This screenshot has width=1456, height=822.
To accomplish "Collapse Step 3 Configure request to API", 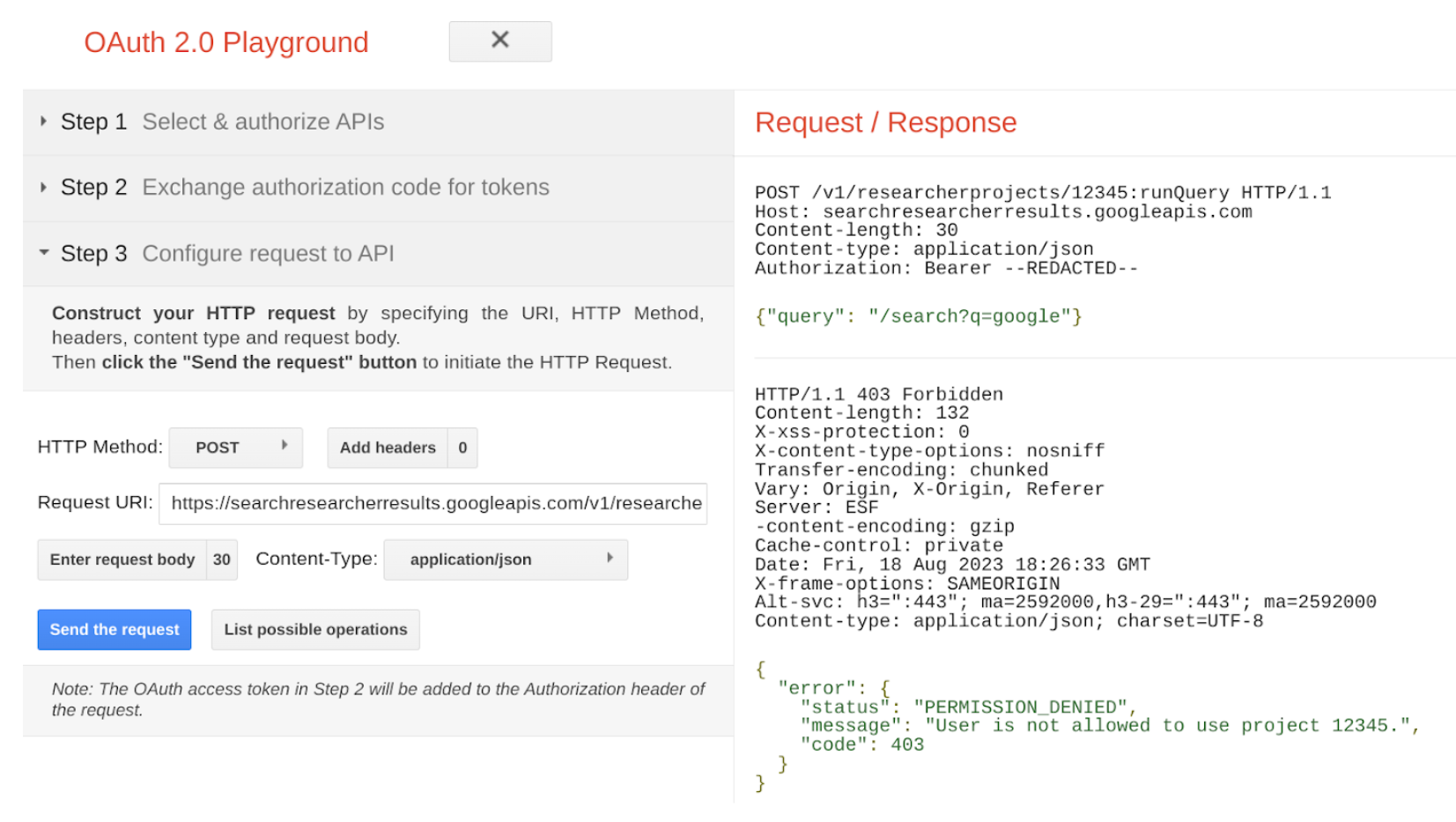I will 378,254.
